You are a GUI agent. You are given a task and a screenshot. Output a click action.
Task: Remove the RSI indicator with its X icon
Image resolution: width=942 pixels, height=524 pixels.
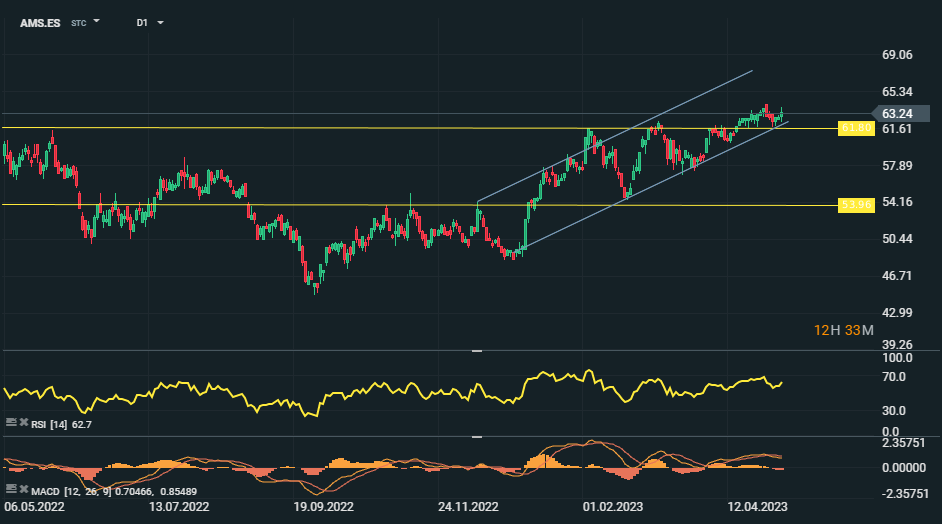coord(24,422)
